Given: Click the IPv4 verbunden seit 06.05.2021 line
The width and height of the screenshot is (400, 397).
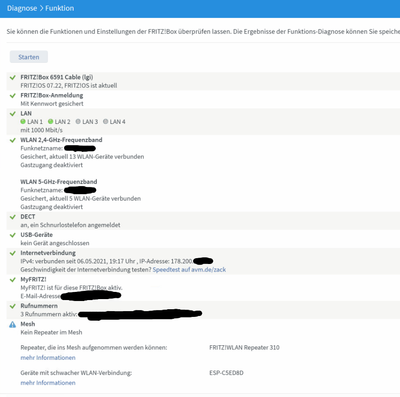Looking at the screenshot, I should pyautogui.click(x=117, y=261).
